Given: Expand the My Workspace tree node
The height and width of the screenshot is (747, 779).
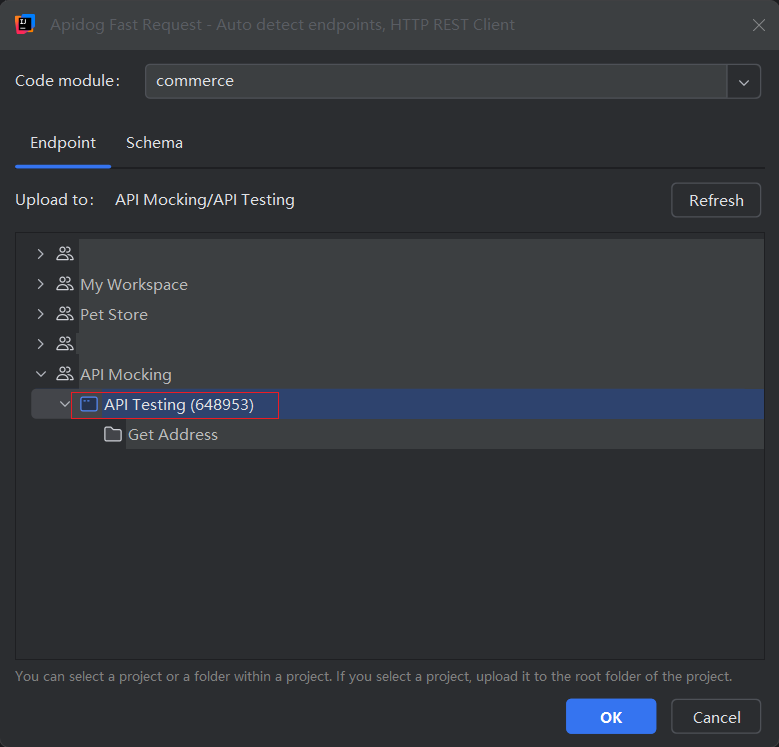Looking at the screenshot, I should (41, 284).
